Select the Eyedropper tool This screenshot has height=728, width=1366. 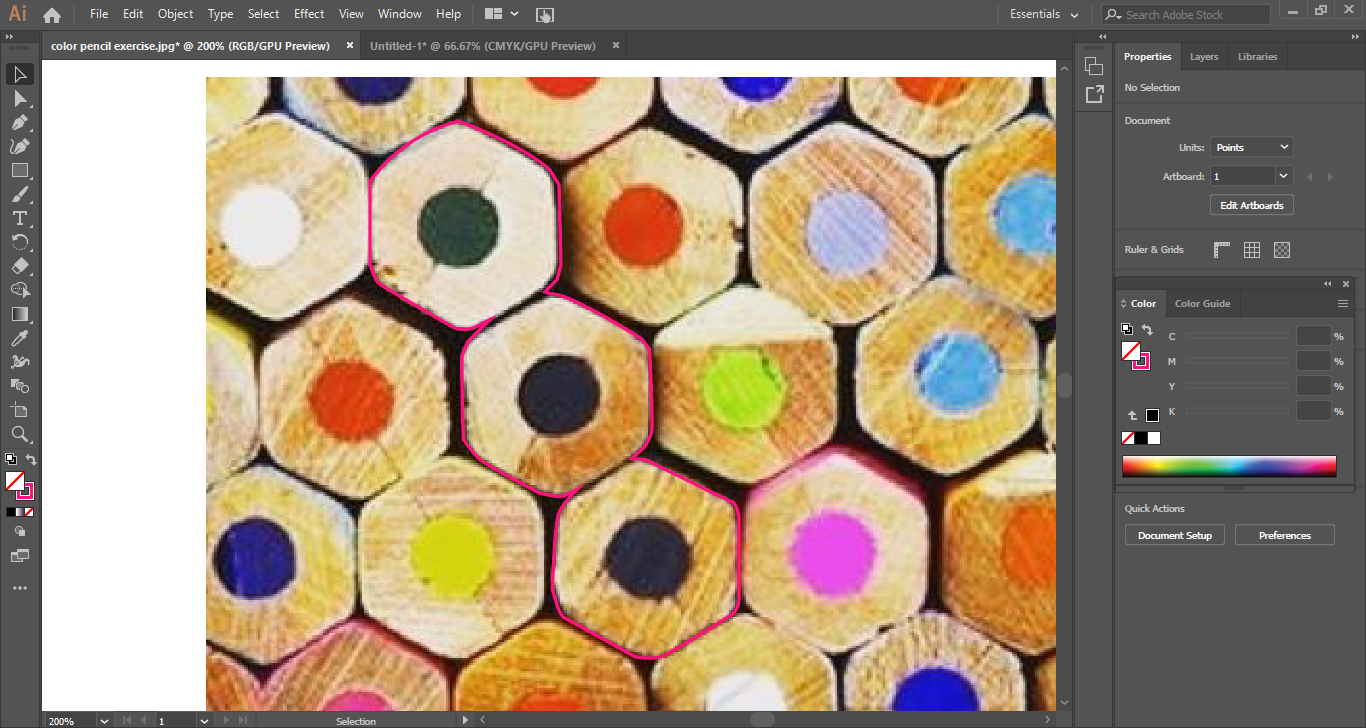(19, 338)
